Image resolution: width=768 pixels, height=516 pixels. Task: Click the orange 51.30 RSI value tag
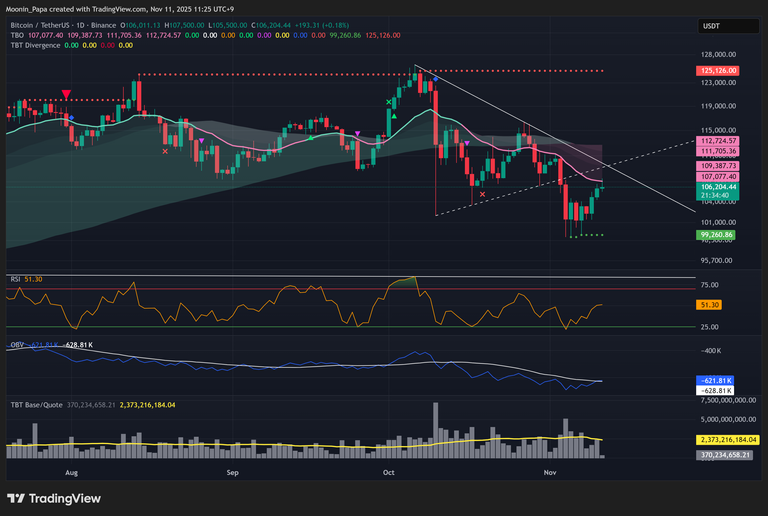coord(710,304)
